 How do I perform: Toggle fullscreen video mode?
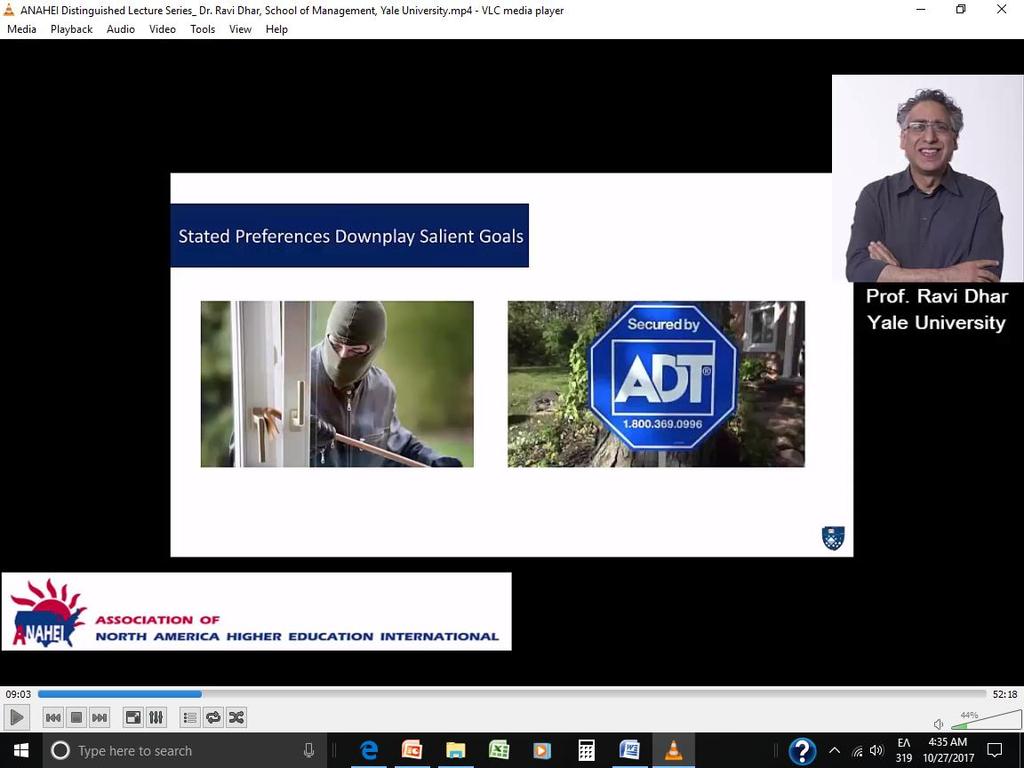click(133, 718)
